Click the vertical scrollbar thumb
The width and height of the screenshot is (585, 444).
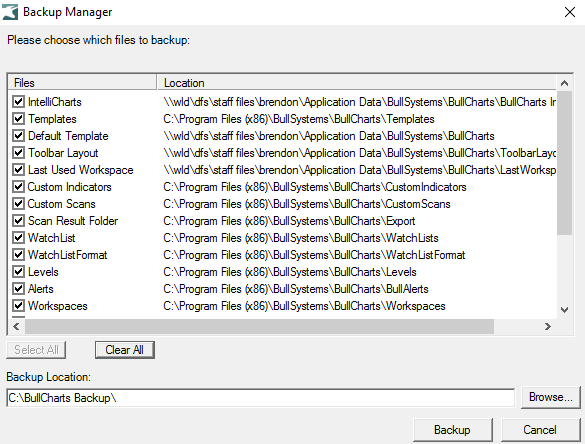point(564,163)
